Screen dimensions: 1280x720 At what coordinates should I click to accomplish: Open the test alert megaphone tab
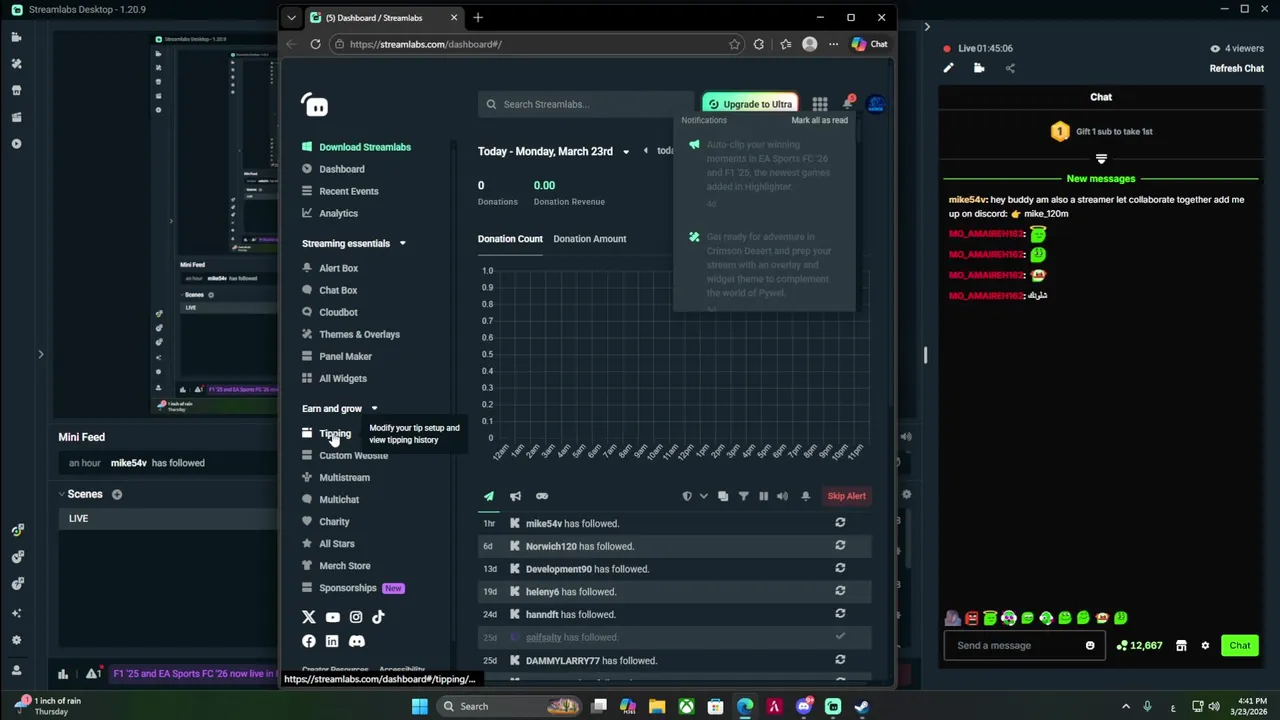click(x=515, y=496)
